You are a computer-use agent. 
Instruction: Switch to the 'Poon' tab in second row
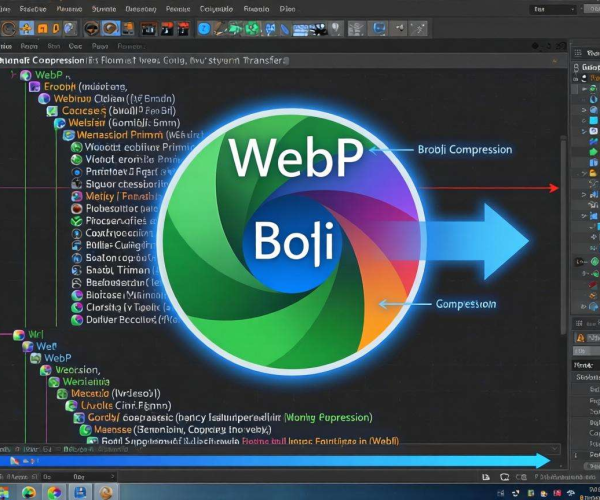(29, 46)
